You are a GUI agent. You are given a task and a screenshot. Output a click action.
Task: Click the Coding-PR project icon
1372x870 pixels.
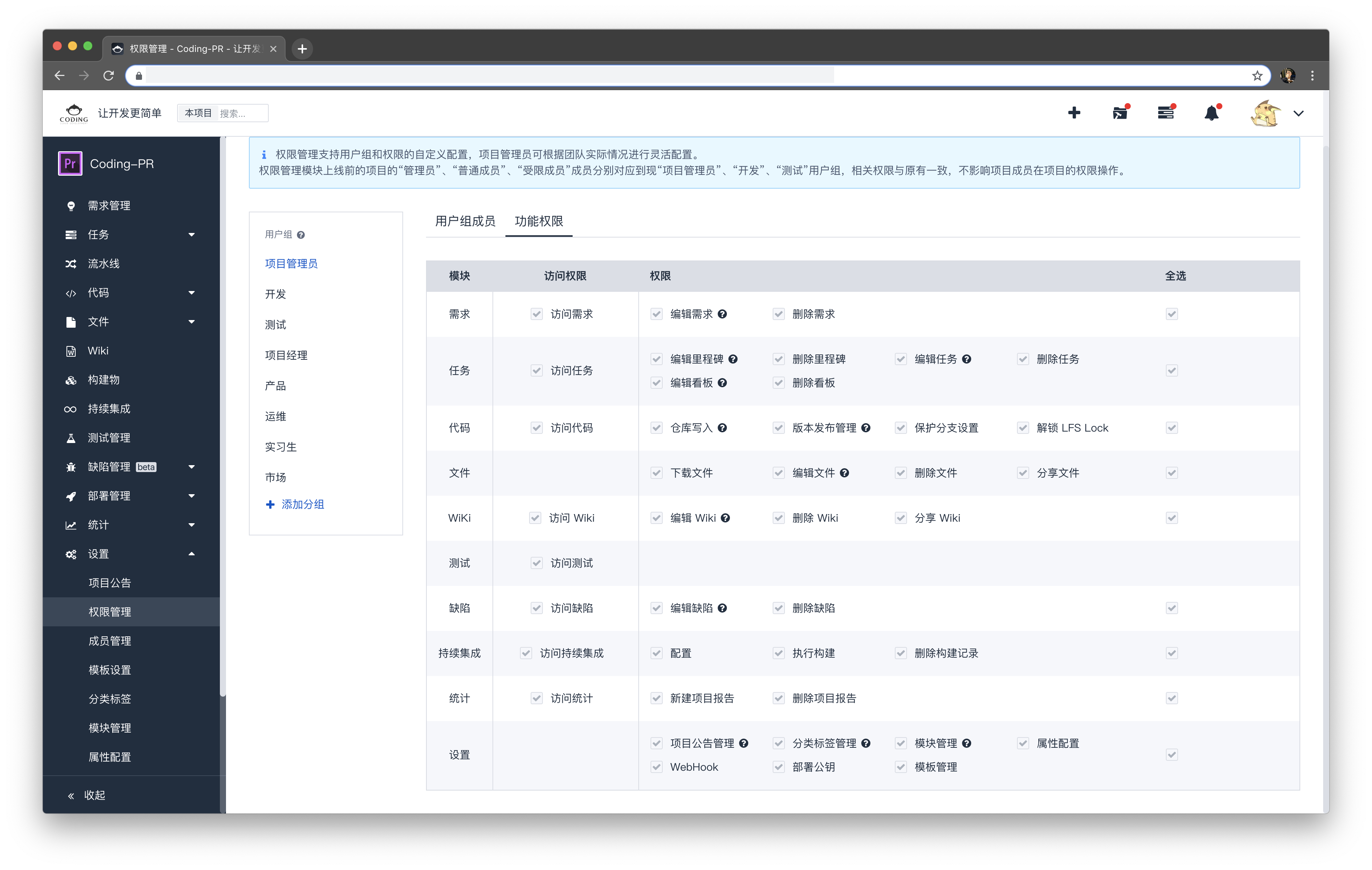pos(70,163)
